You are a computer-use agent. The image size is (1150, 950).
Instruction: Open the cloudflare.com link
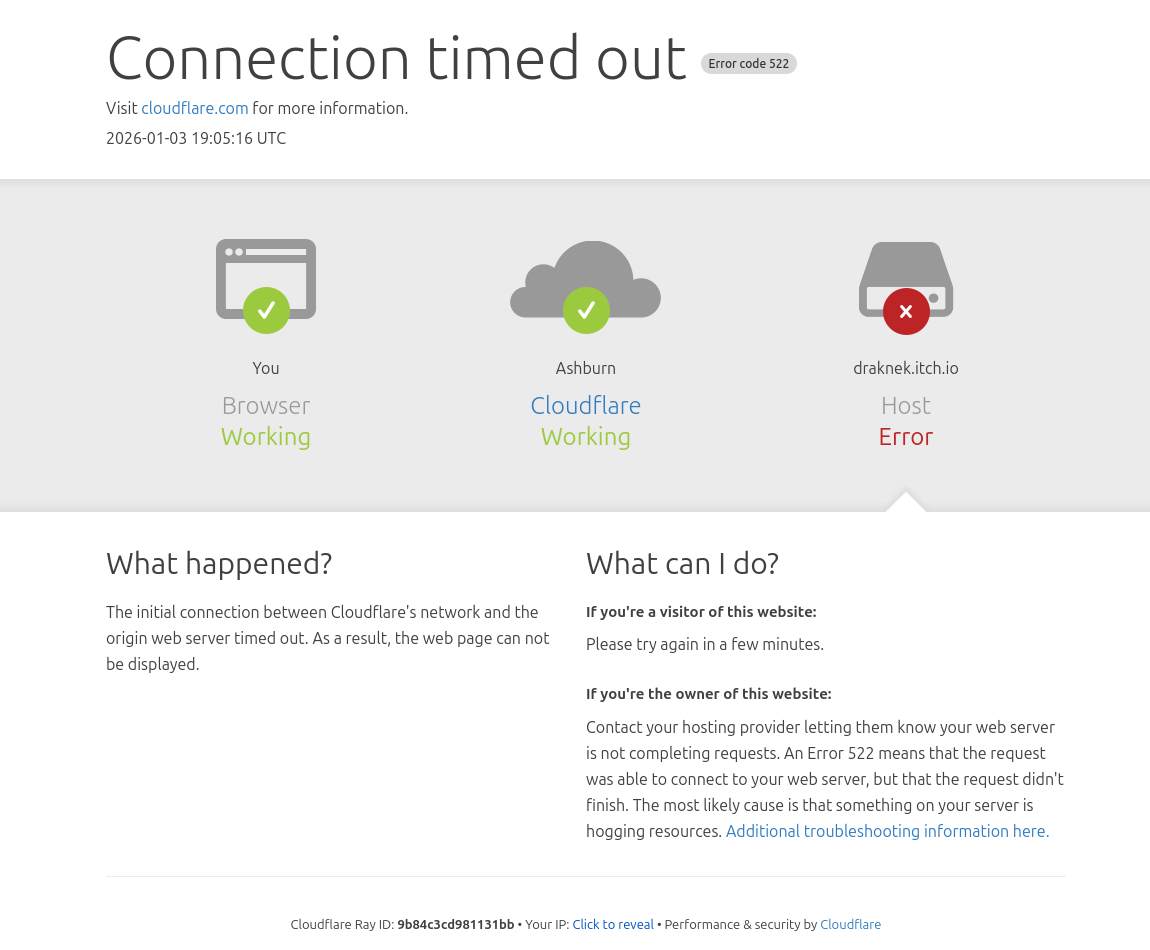coord(194,108)
